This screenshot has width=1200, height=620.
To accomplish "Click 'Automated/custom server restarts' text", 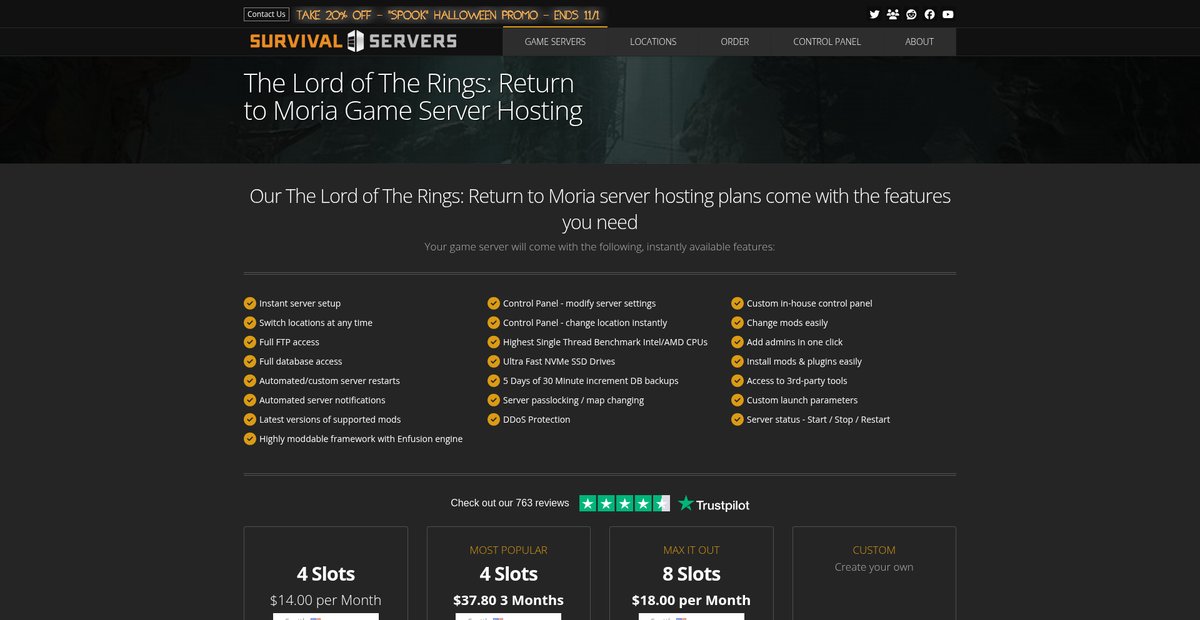I will pos(329,381).
